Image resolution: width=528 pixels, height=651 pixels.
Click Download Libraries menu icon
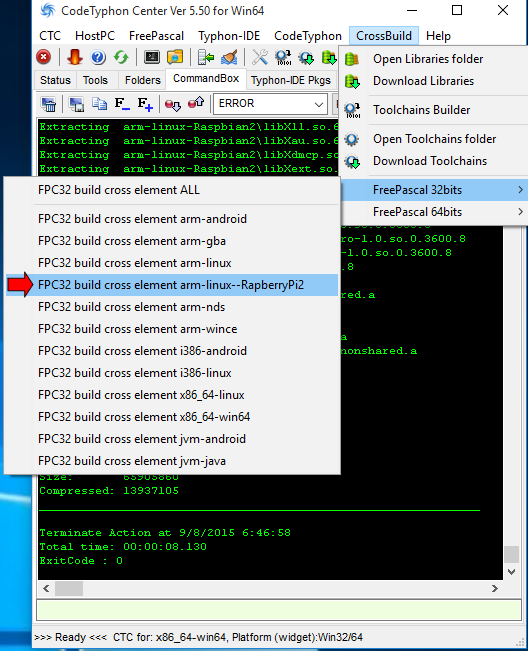(x=352, y=81)
